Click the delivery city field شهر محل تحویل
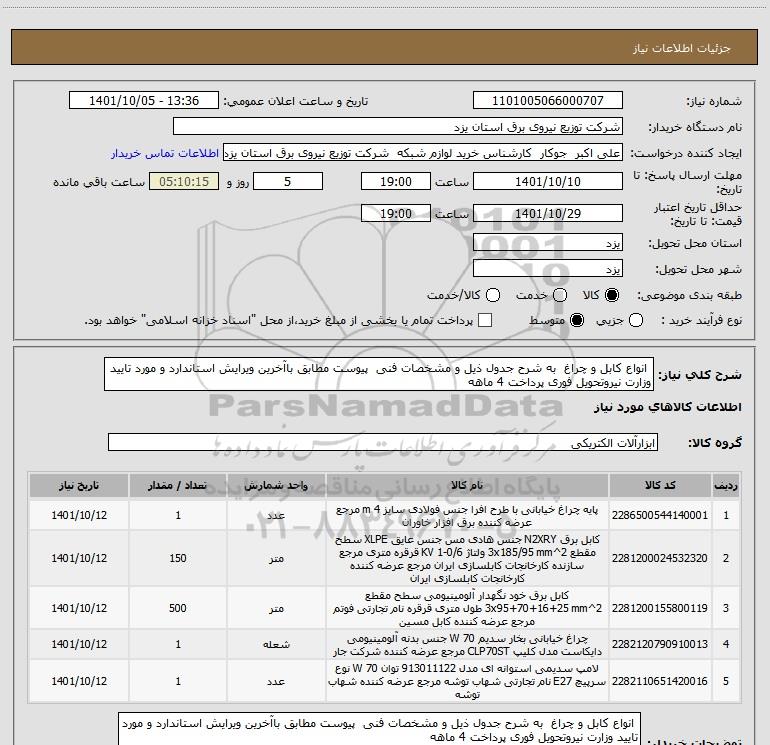770x745 pixels. pos(548,269)
